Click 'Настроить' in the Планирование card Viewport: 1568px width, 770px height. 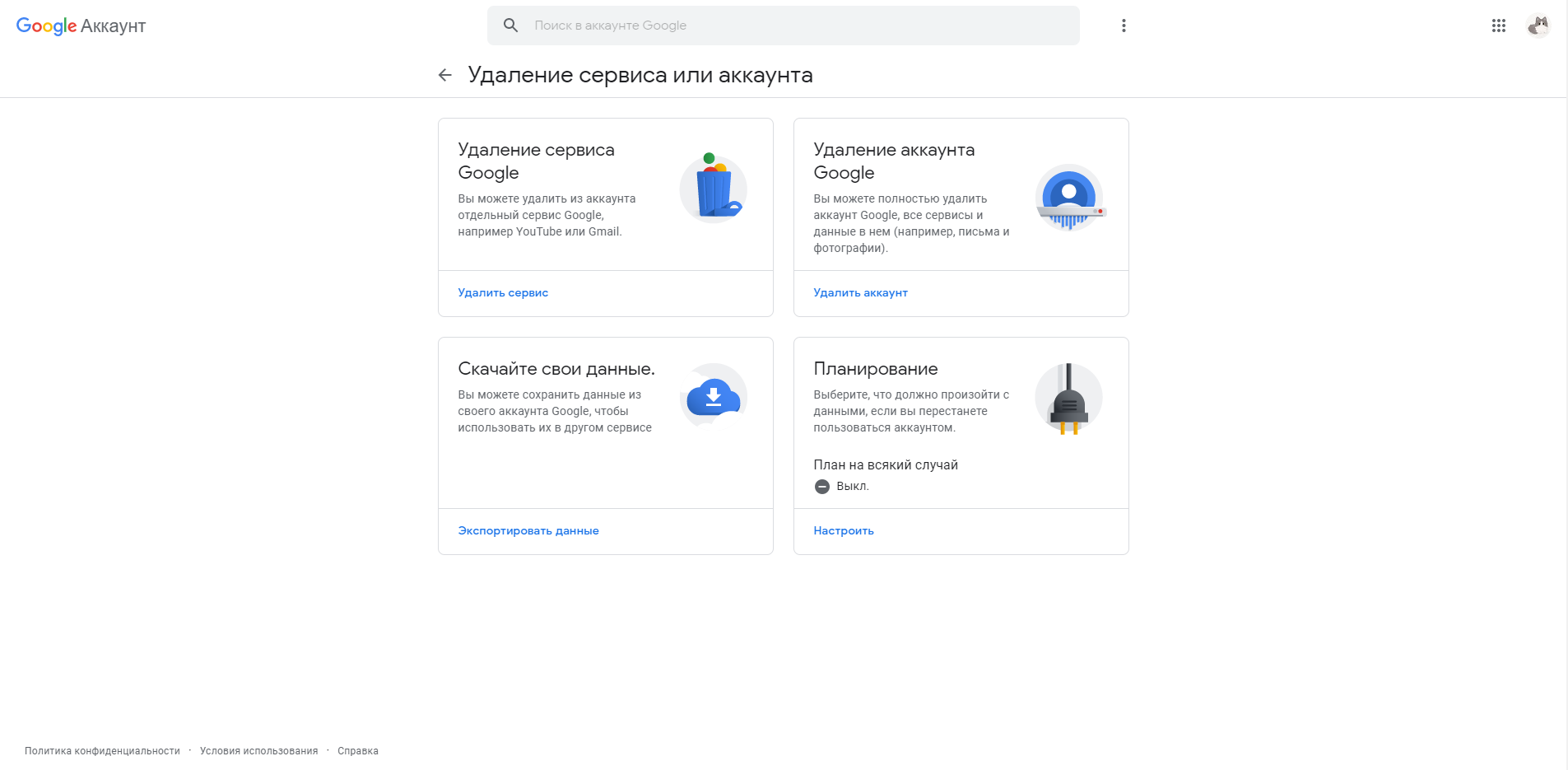pos(844,531)
